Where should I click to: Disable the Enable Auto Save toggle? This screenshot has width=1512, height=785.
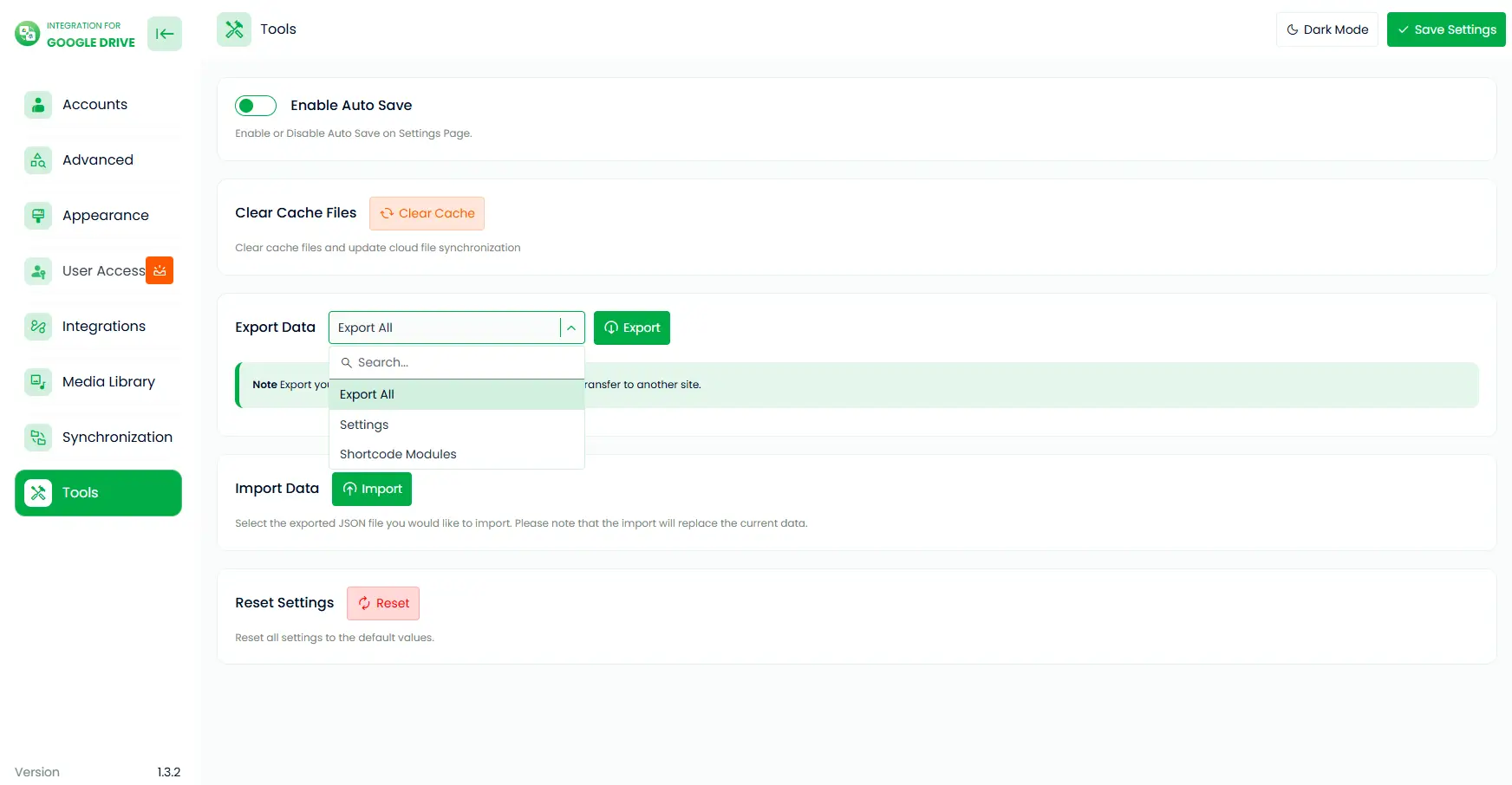click(255, 105)
